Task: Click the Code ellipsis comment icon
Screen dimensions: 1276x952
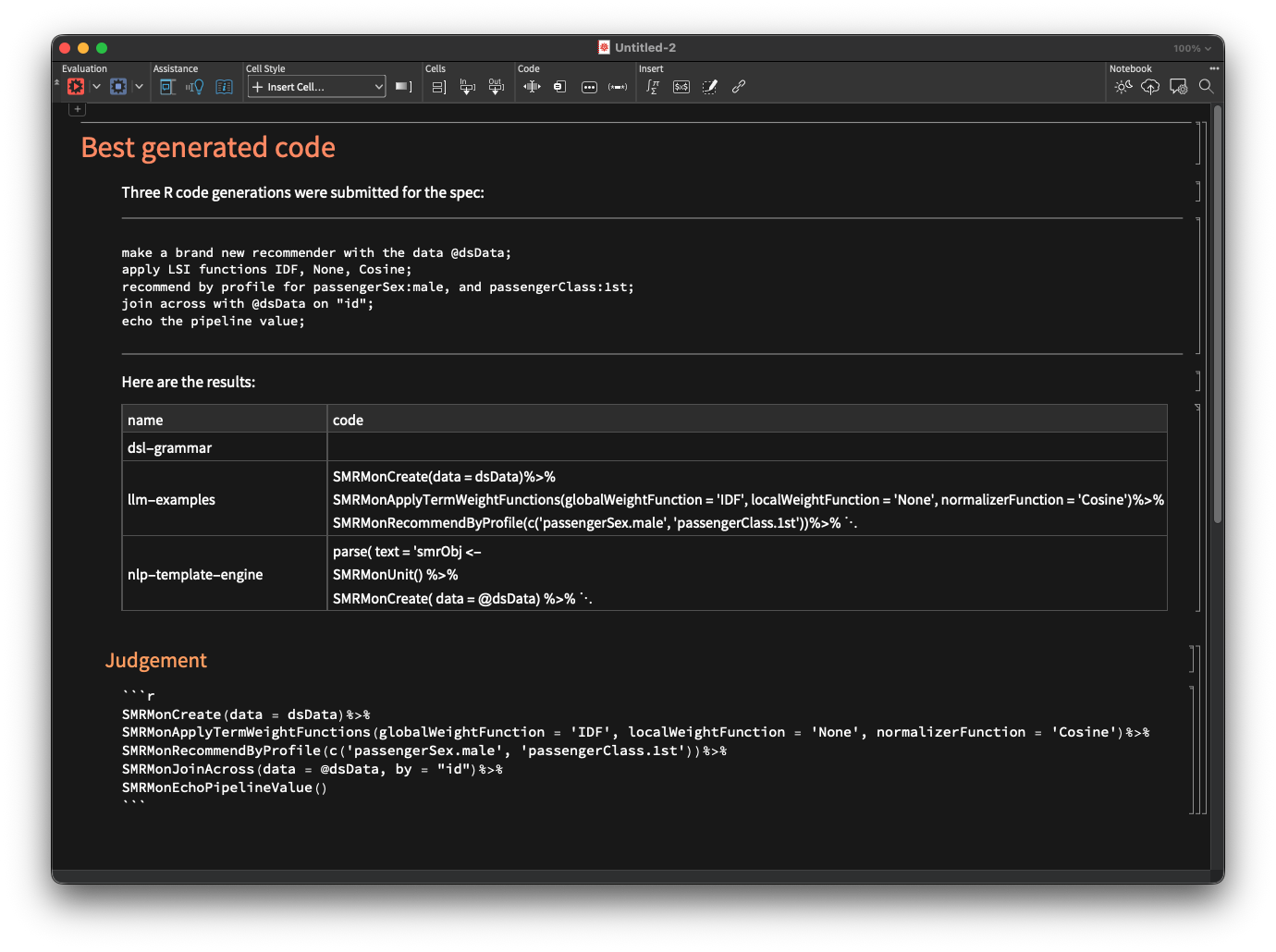Action: (589, 87)
